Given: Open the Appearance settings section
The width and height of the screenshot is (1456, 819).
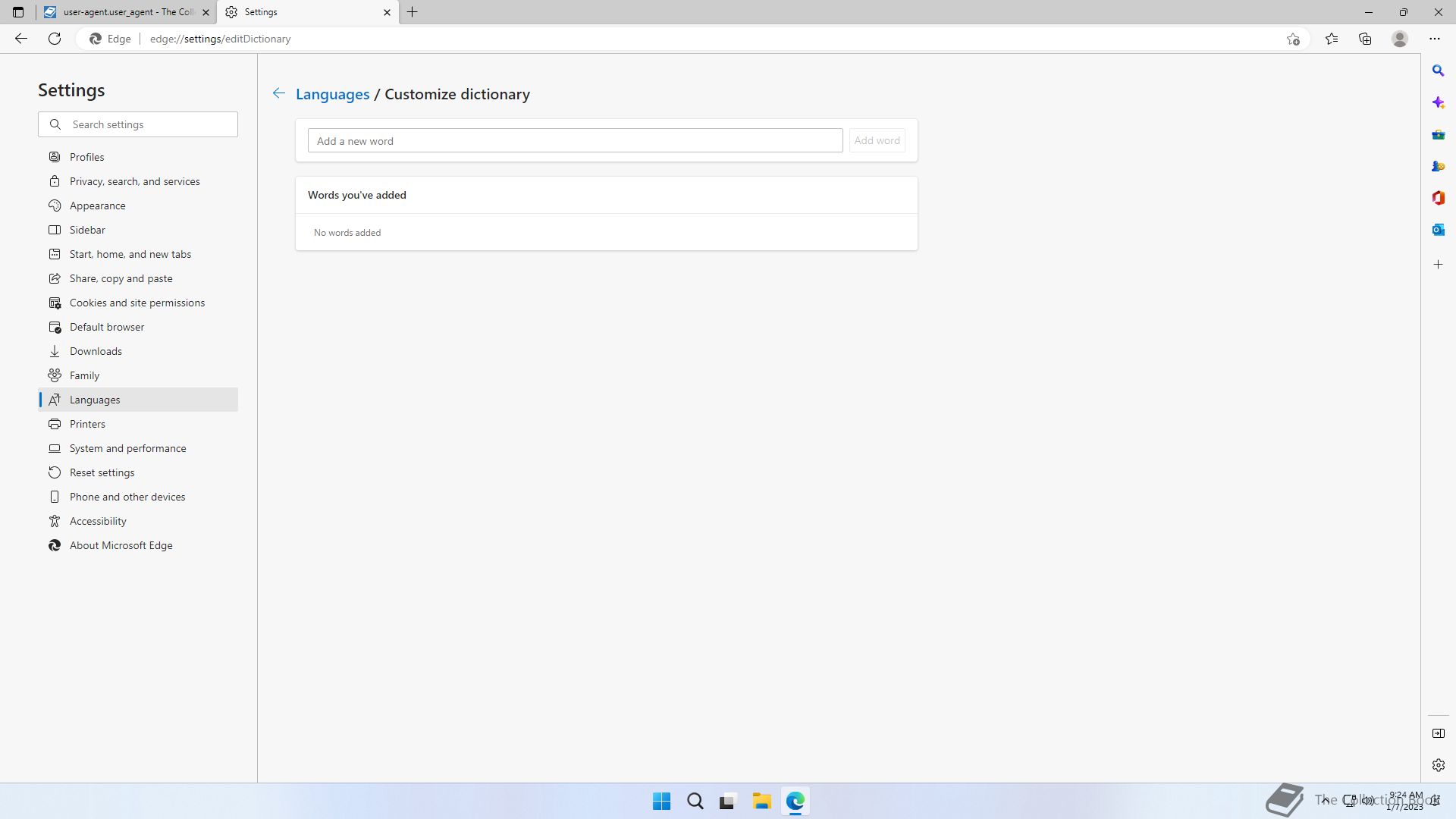Looking at the screenshot, I should coord(97,206).
